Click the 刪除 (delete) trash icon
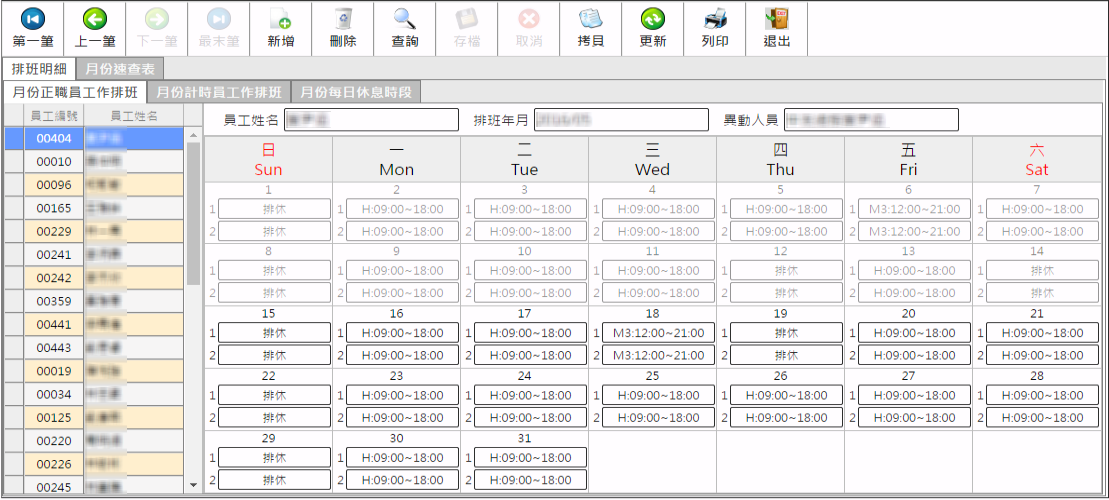This screenshot has width=1109, height=500. (x=343, y=20)
